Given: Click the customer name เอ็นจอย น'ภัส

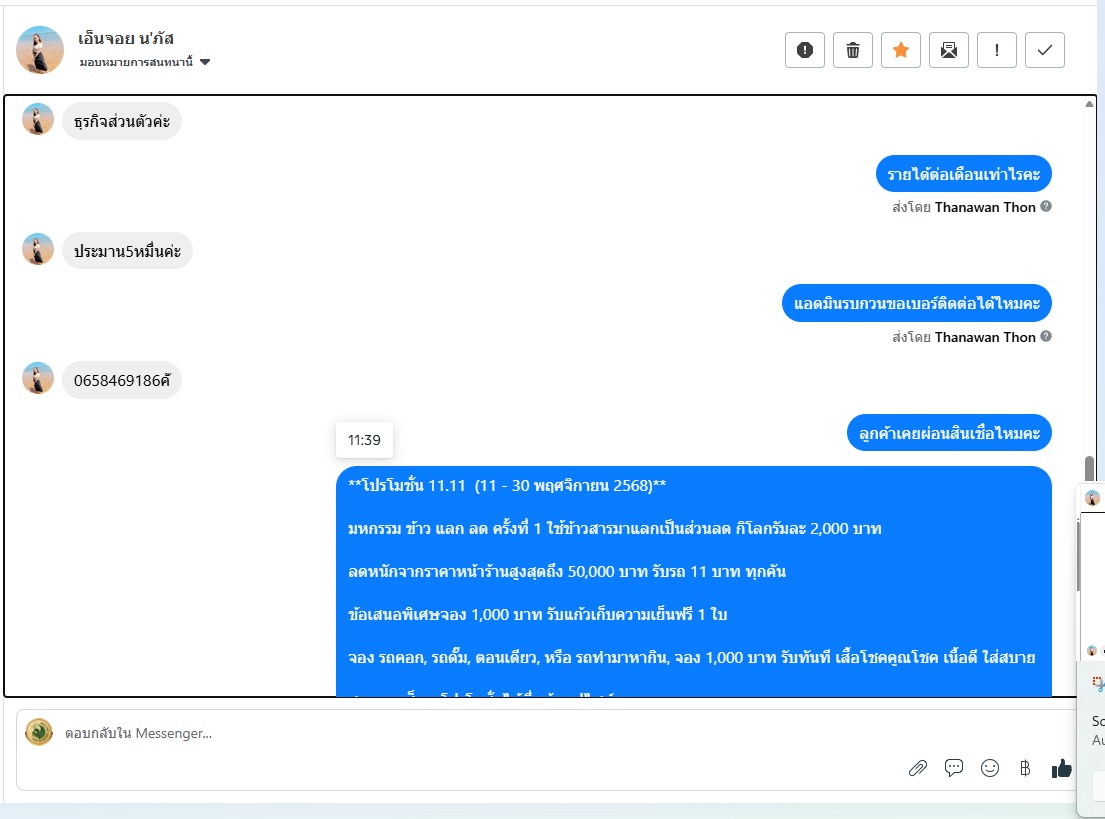Looking at the screenshot, I should [x=126, y=39].
